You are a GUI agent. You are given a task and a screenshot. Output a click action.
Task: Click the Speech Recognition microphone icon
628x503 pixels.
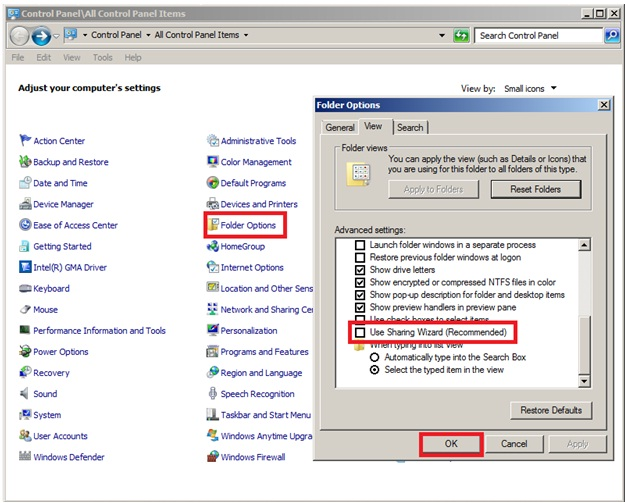pos(212,393)
